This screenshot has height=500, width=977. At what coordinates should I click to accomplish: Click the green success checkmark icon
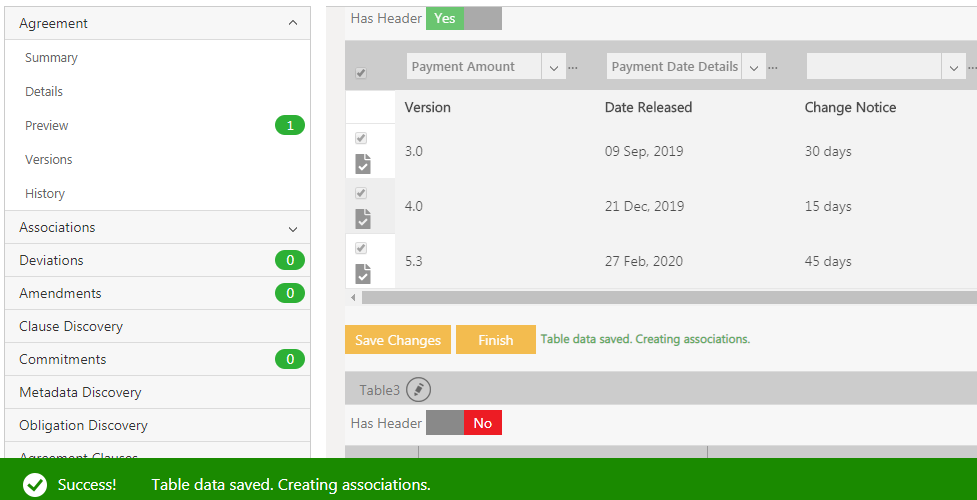coord(35,485)
